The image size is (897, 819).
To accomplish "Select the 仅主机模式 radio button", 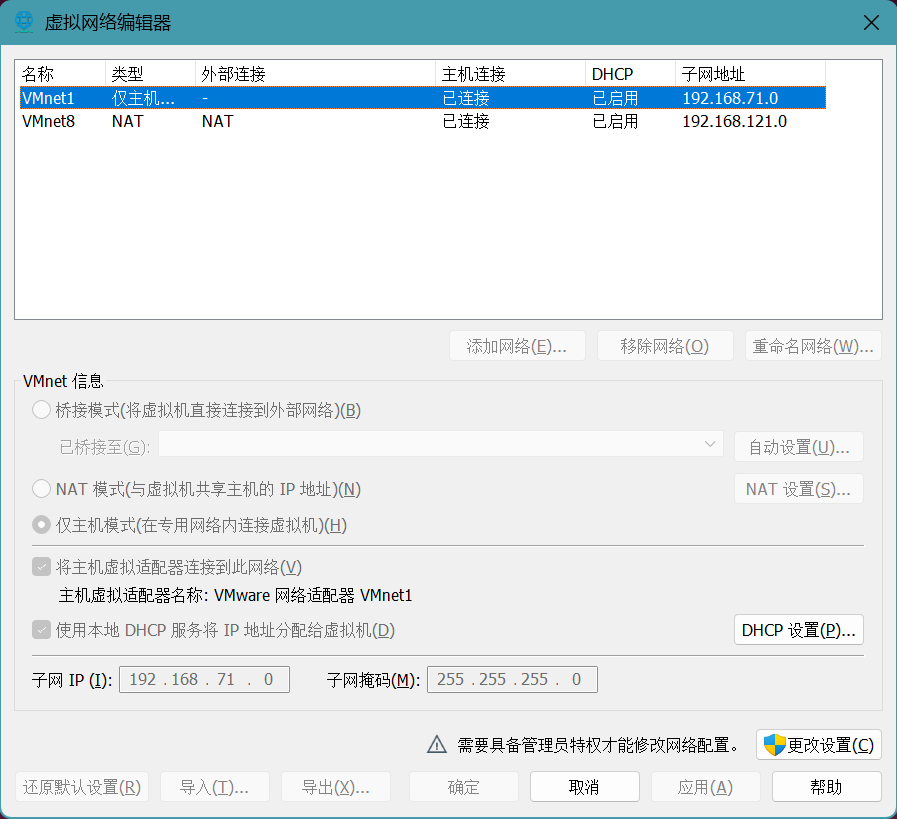I will pos(41,524).
